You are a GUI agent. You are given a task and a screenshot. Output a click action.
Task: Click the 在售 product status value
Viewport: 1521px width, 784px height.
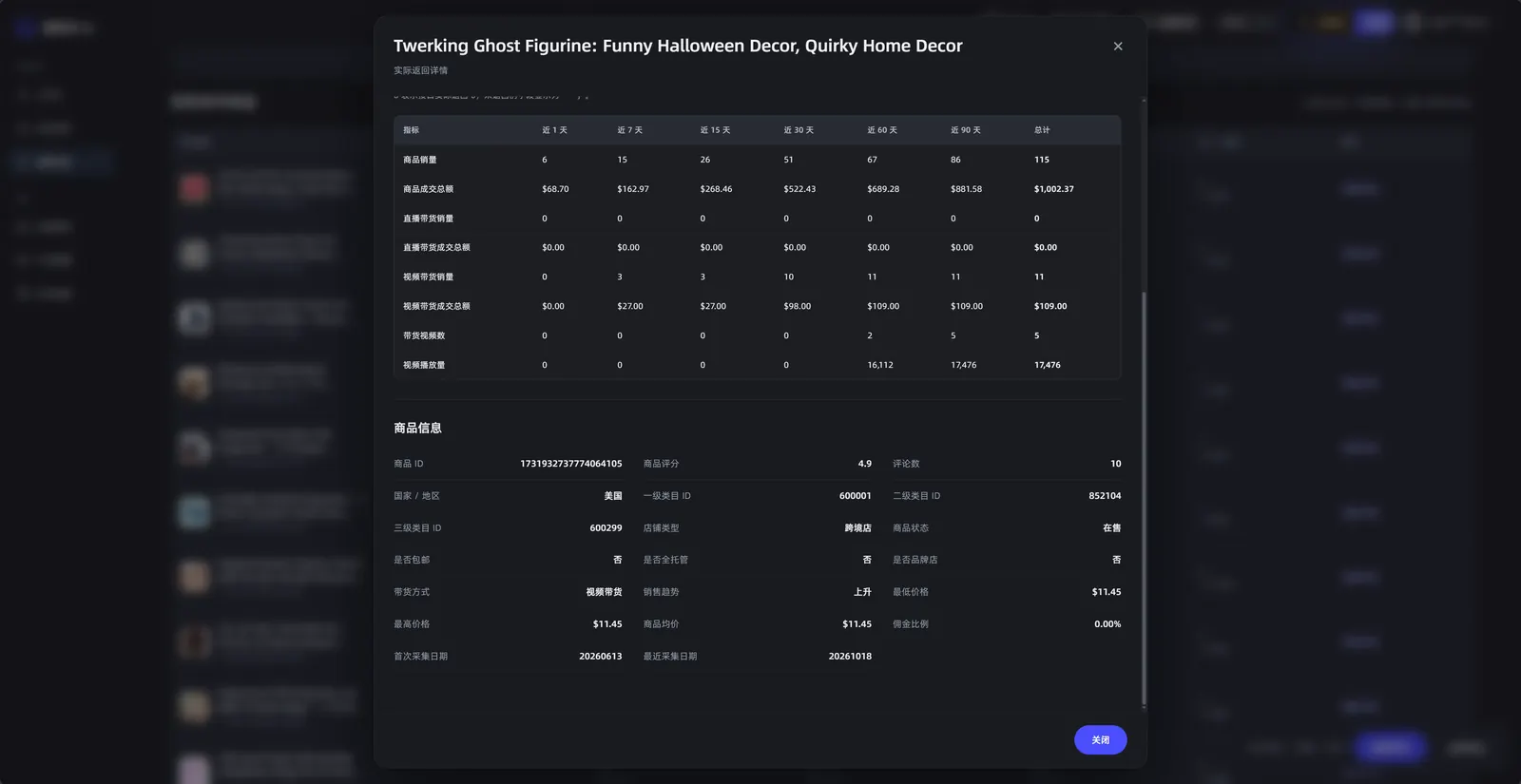(x=1112, y=528)
